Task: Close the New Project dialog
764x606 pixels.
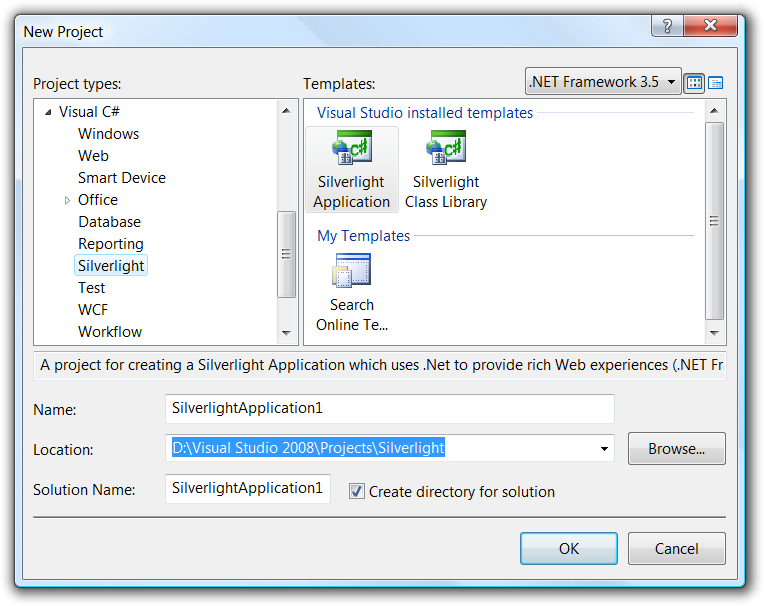Action: [710, 25]
